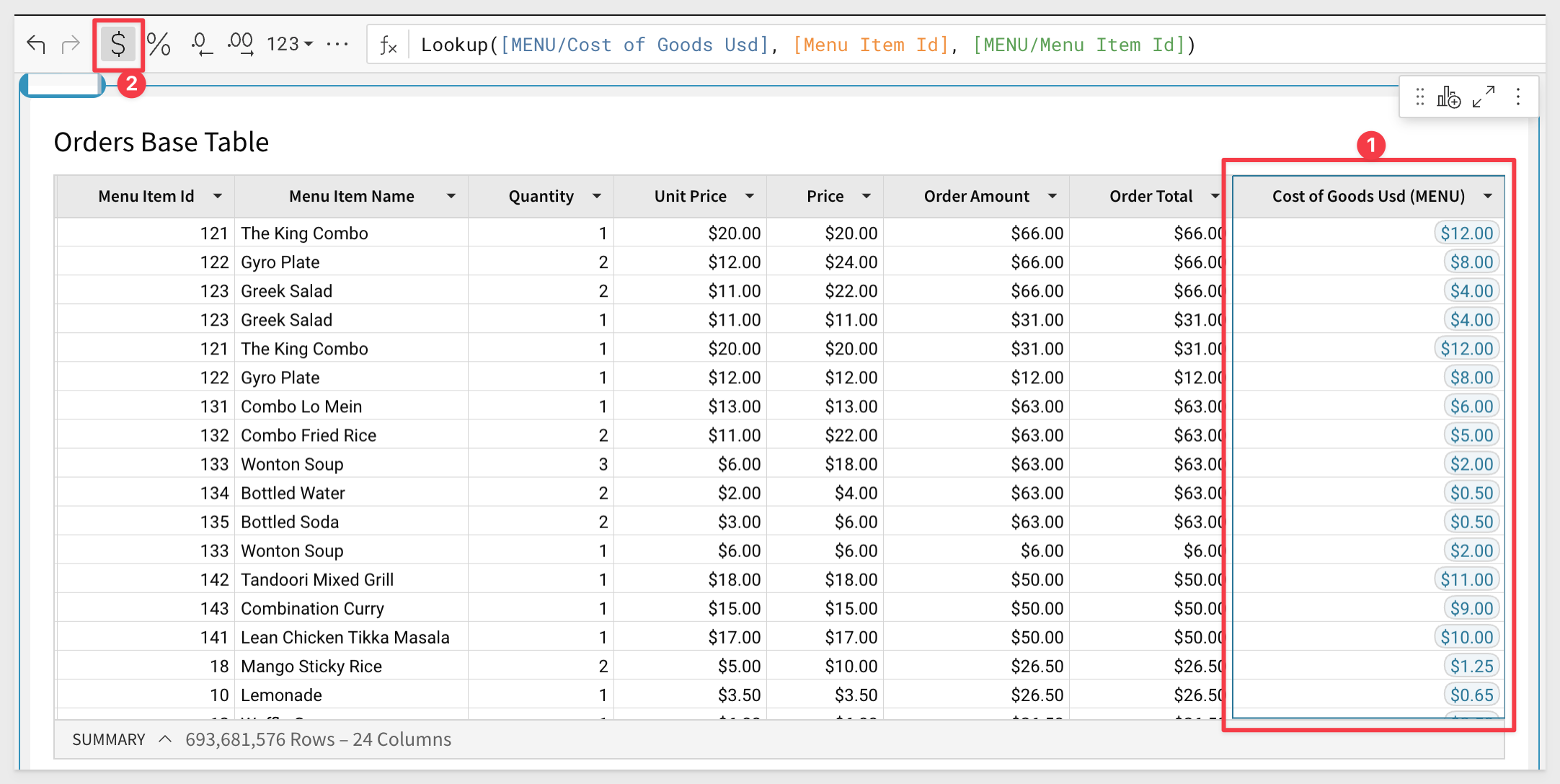Click the create chart icon
Screen dimensions: 1560x784
(1448, 97)
